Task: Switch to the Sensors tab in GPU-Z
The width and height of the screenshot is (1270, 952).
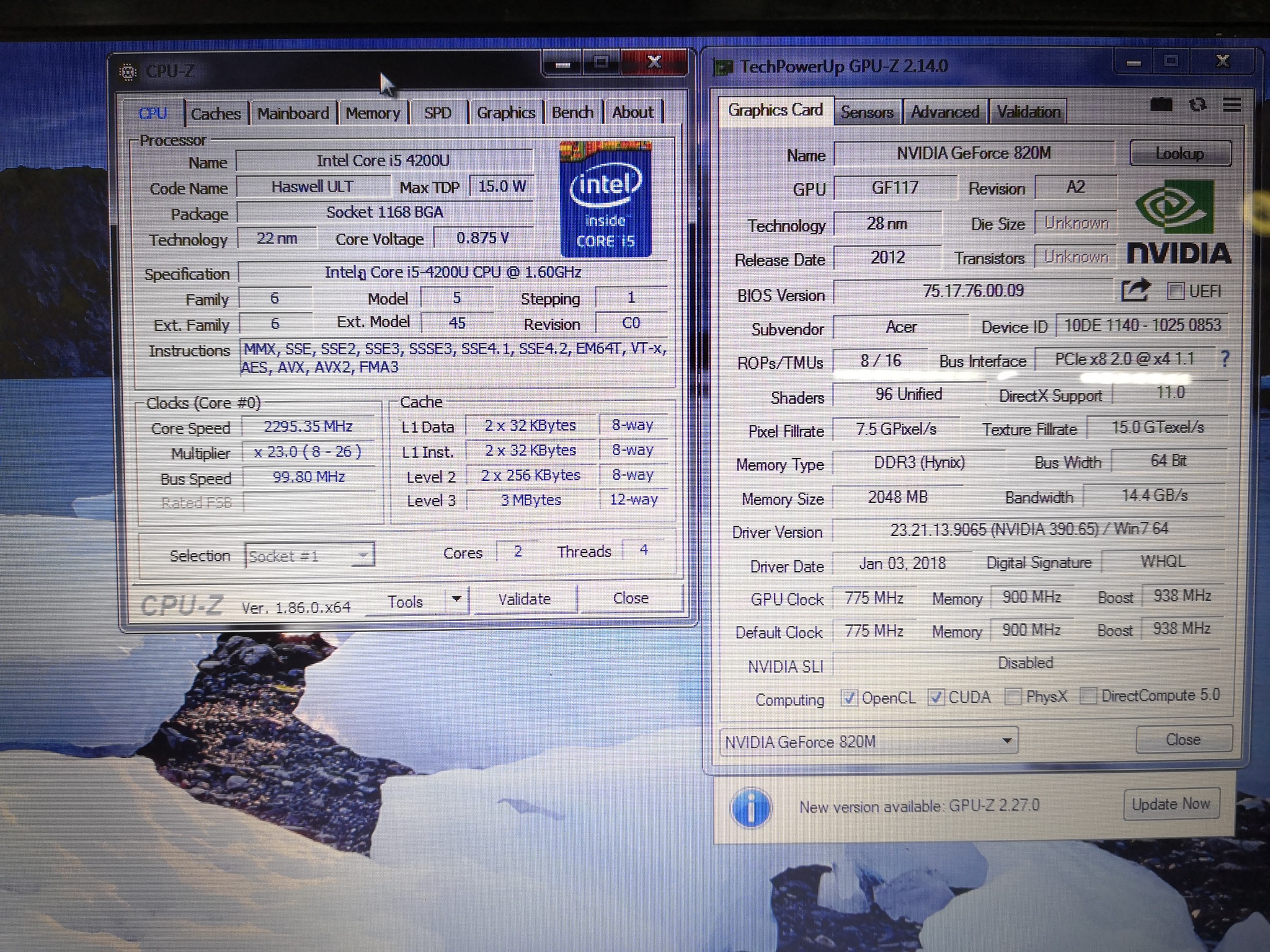Action: [868, 112]
